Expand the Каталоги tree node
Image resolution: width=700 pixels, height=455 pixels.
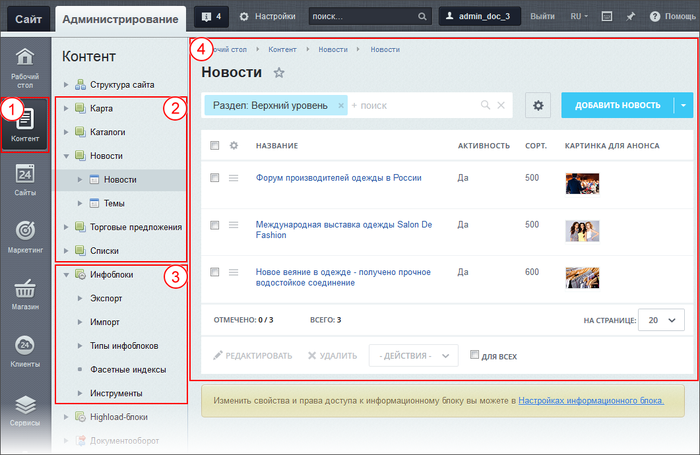[66, 132]
